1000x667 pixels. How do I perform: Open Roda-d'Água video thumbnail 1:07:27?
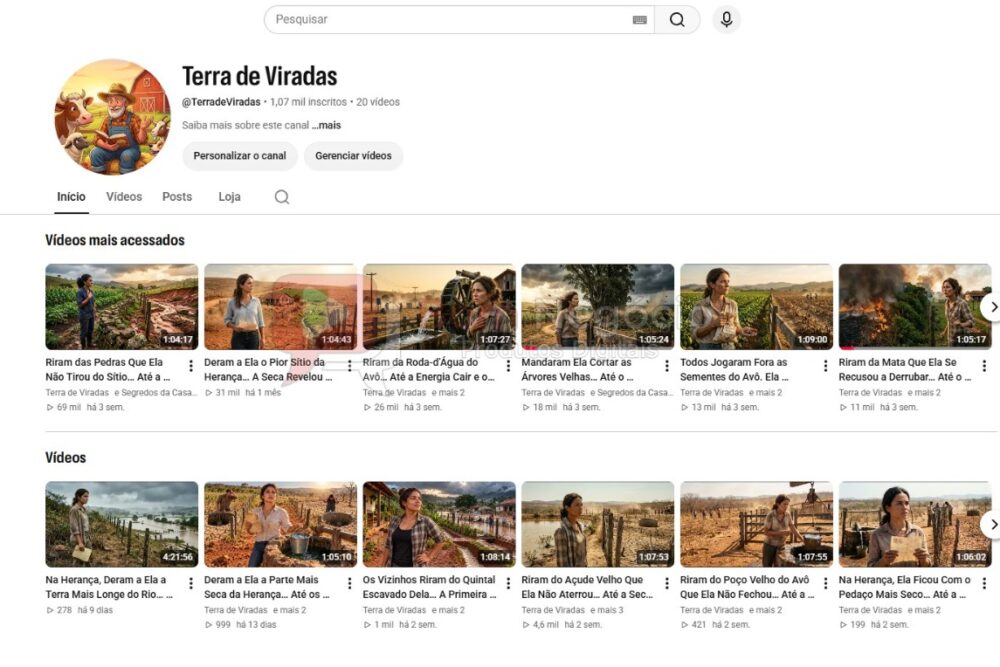439,307
